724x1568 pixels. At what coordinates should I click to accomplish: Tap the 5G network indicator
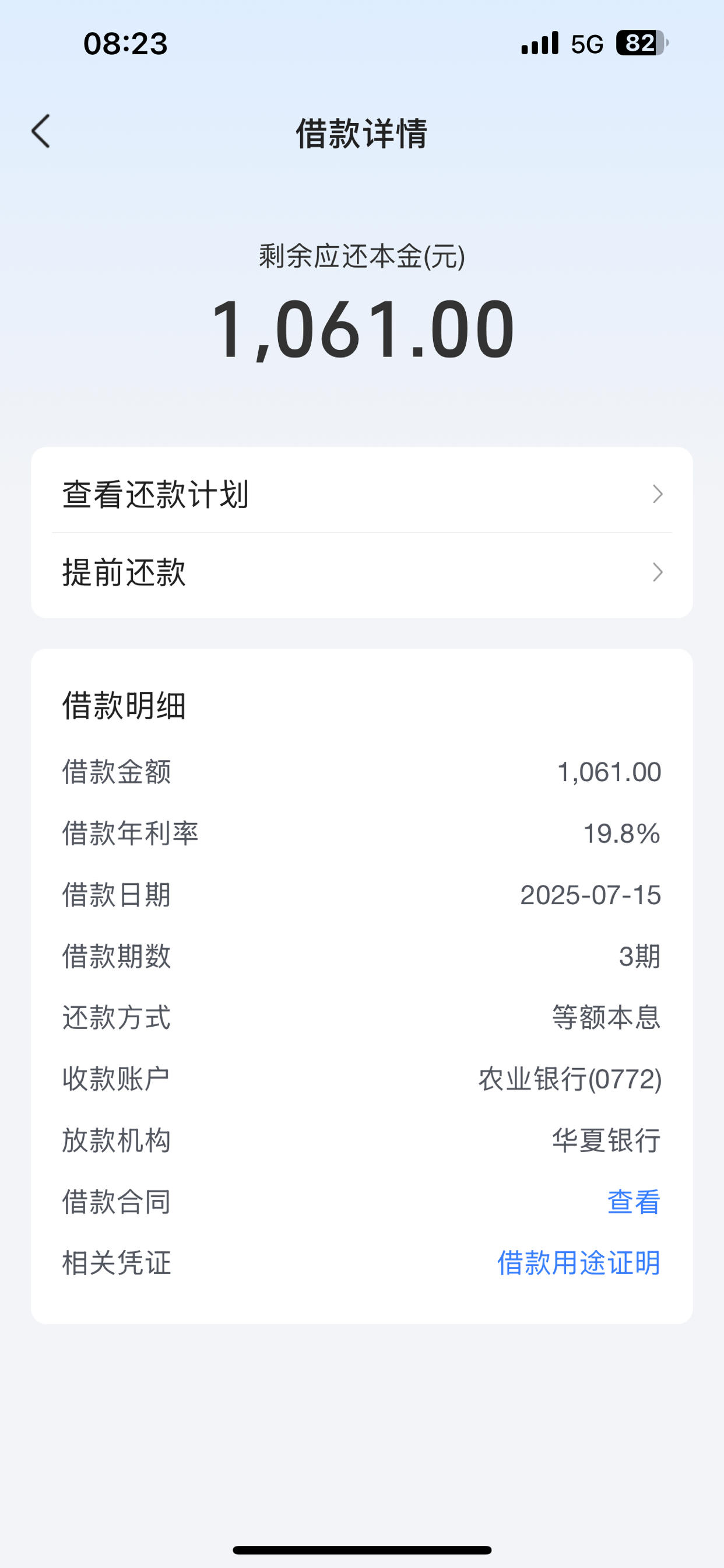click(587, 44)
